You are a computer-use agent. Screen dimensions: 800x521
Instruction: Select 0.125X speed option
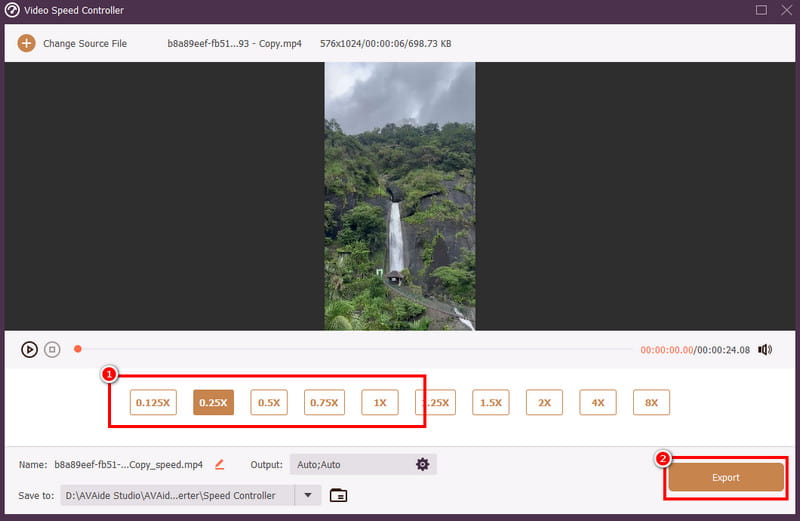coord(153,403)
